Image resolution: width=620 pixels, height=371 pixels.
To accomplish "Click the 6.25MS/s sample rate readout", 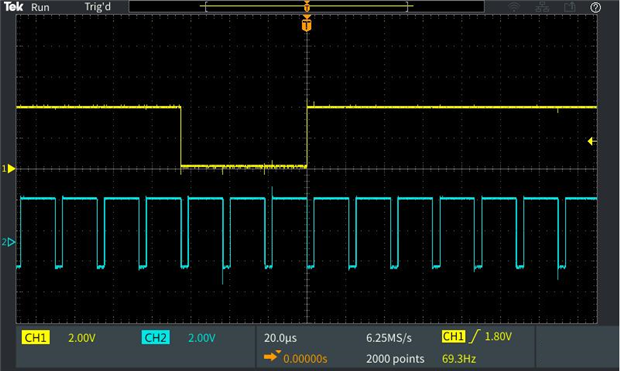I will [389, 338].
